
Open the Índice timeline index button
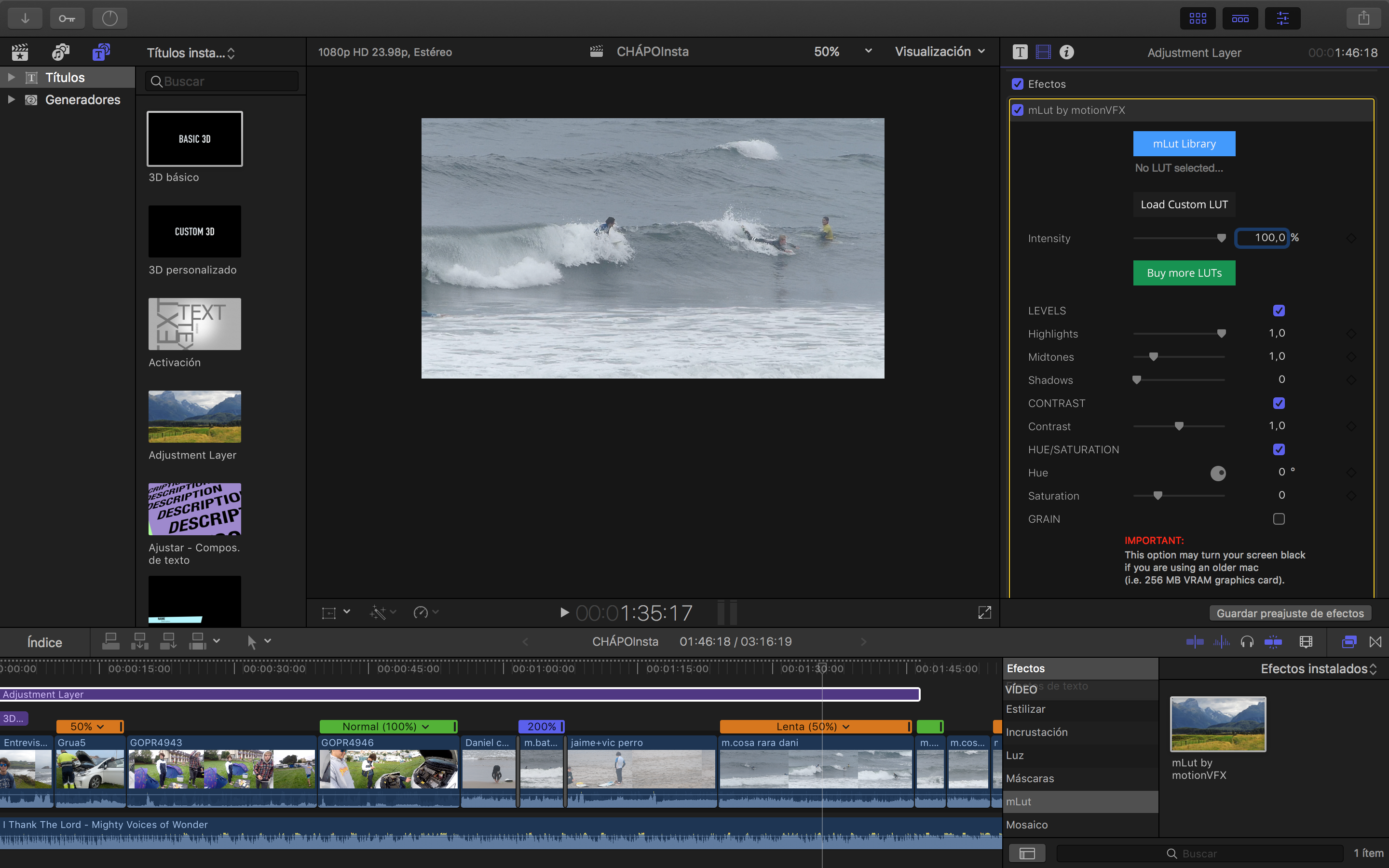pos(45,642)
